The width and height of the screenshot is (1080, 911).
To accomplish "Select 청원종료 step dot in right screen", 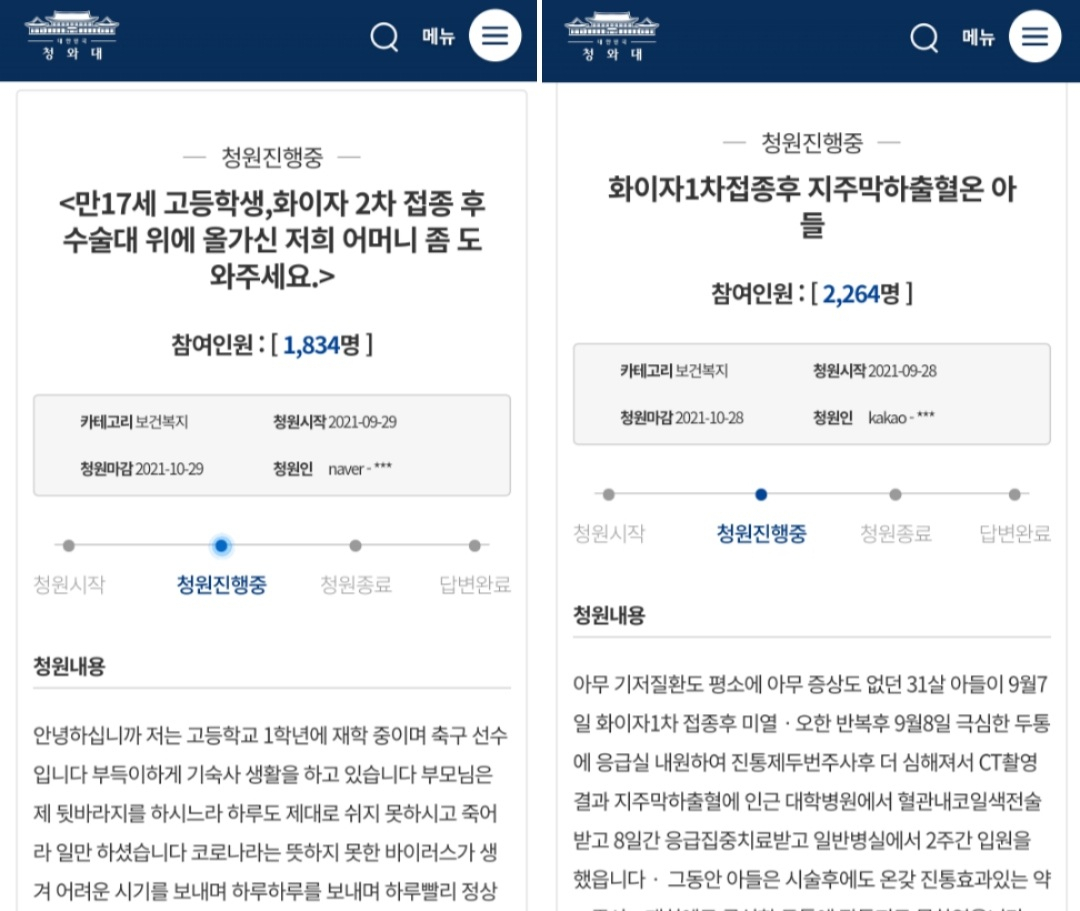I will click(x=895, y=494).
